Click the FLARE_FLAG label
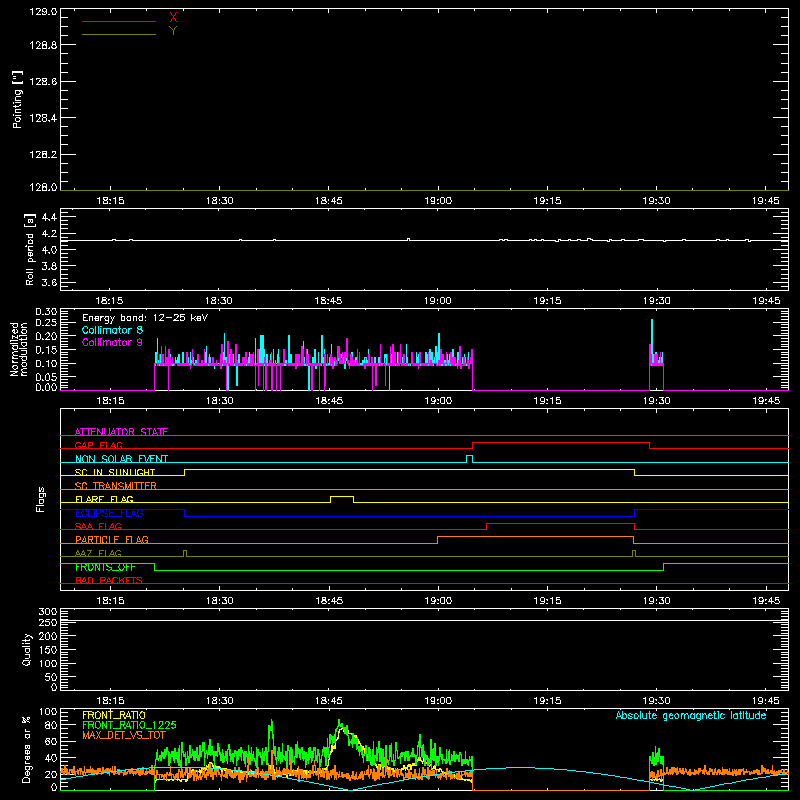800x800 pixels. click(104, 499)
